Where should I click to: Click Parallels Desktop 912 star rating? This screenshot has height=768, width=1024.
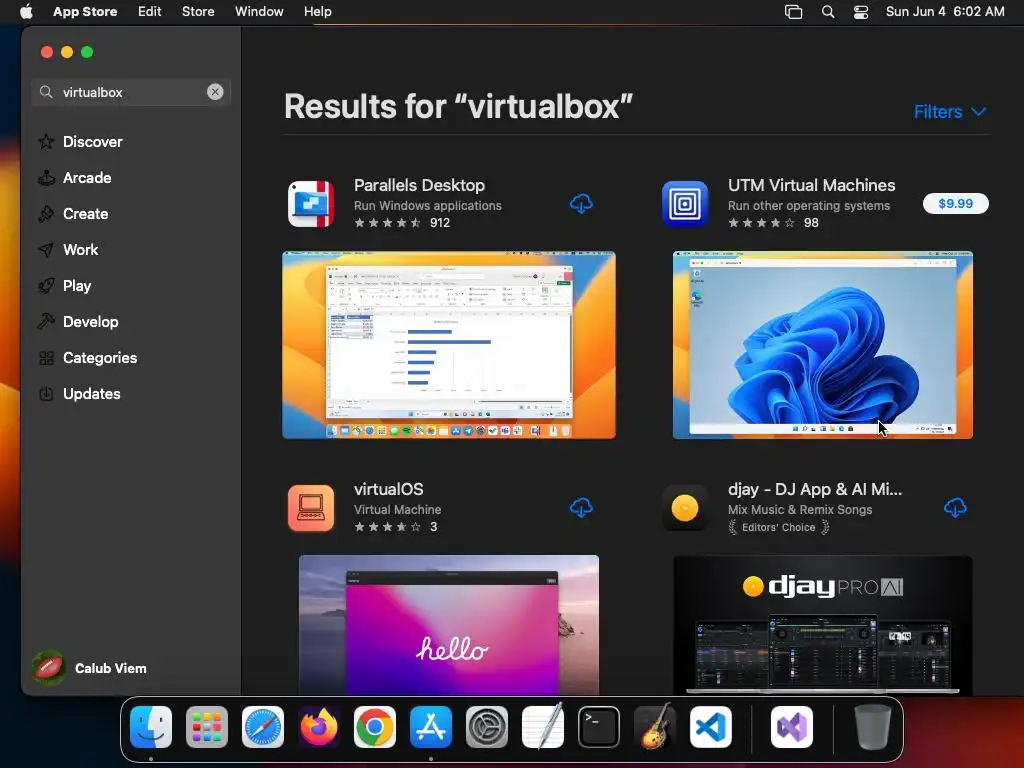402,223
